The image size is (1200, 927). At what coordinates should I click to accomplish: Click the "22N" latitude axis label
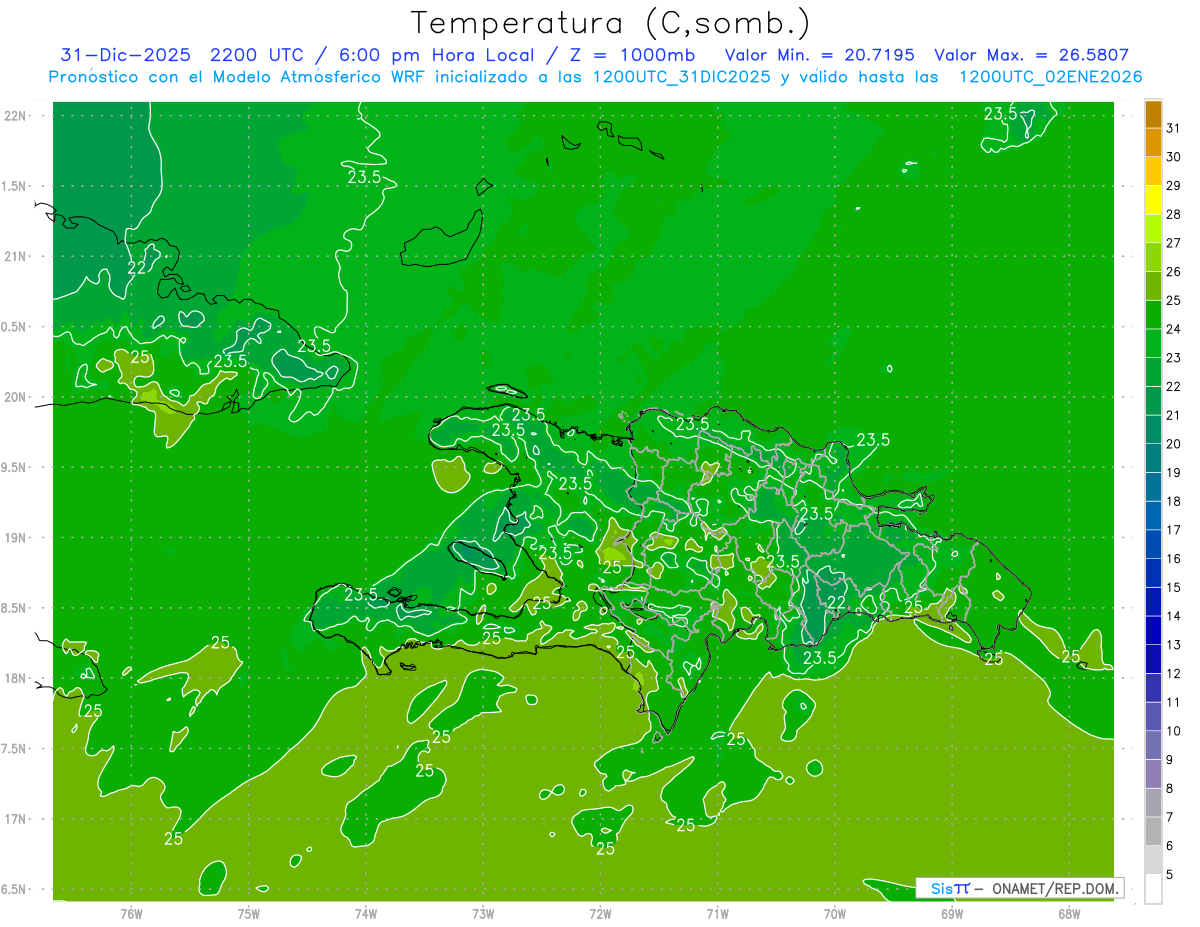pyautogui.click(x=16, y=115)
